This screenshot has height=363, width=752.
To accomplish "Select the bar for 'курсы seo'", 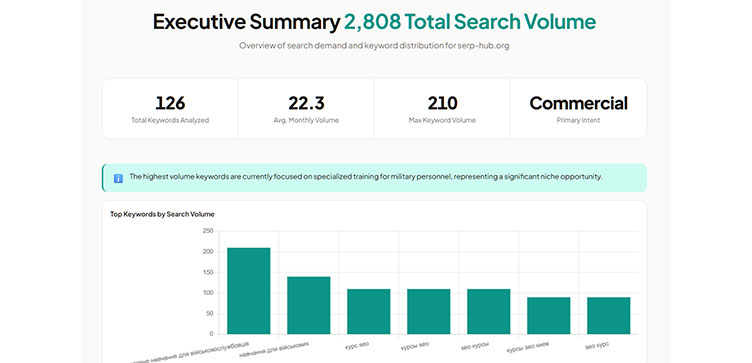I will pyautogui.click(x=428, y=311).
